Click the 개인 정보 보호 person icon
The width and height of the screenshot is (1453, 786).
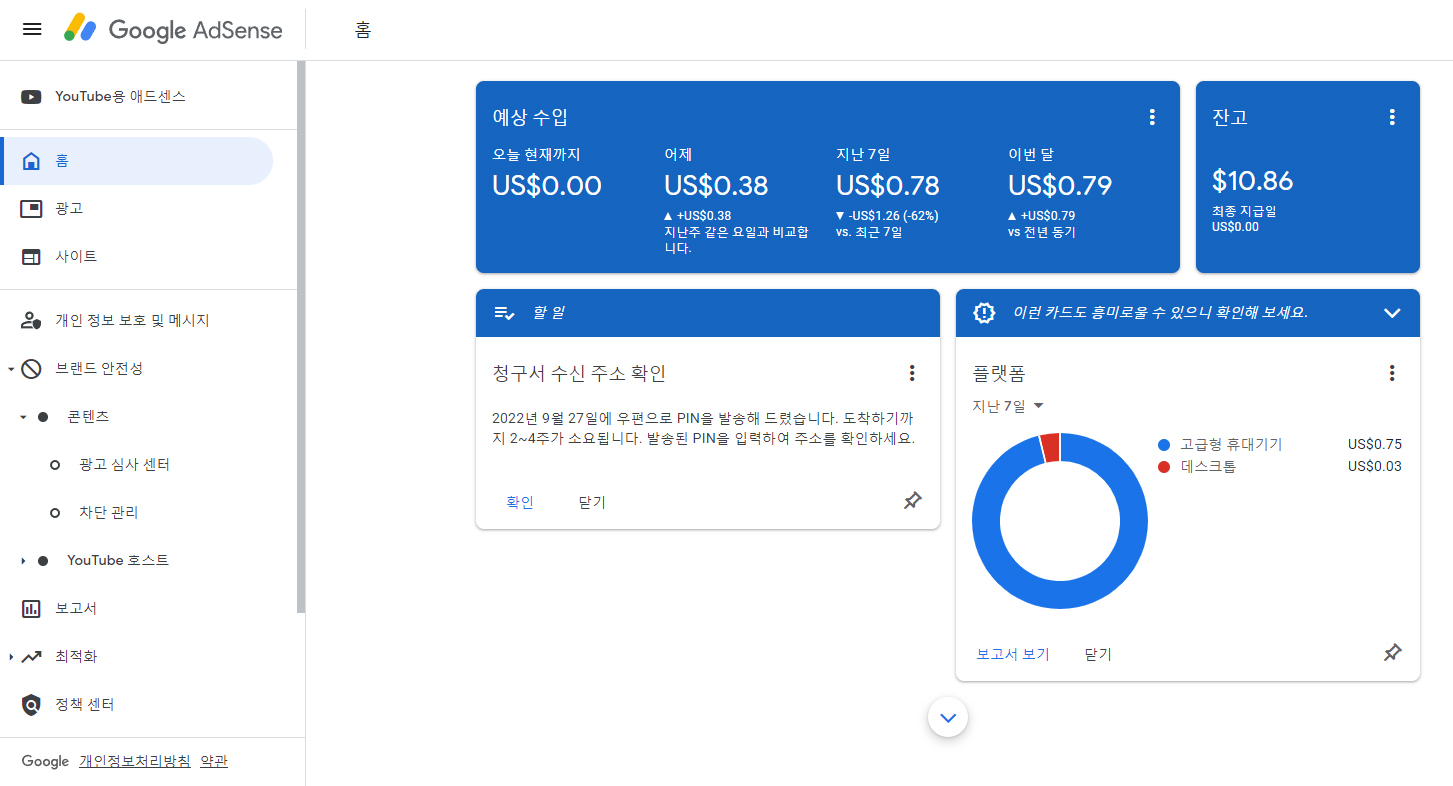(x=31, y=321)
